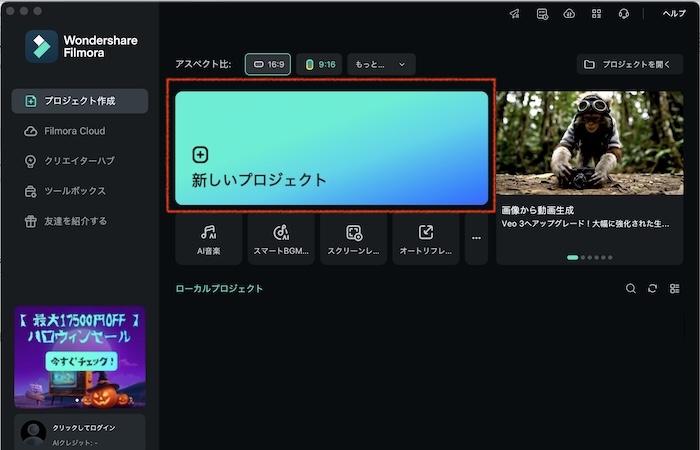Screen dimensions: 700x450
Task: Open the AI音楽 tool
Action: pos(208,239)
